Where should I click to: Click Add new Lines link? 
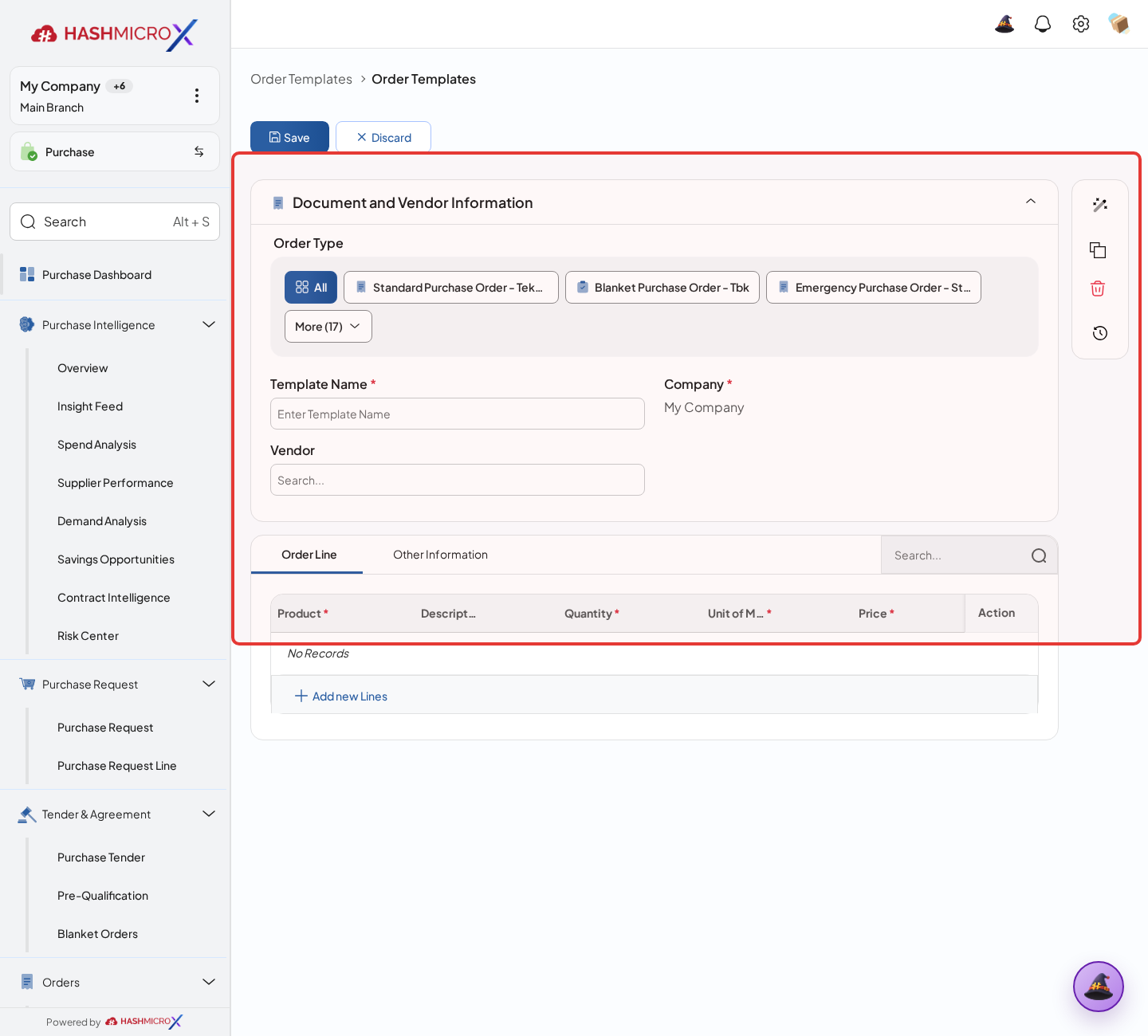[341, 697]
